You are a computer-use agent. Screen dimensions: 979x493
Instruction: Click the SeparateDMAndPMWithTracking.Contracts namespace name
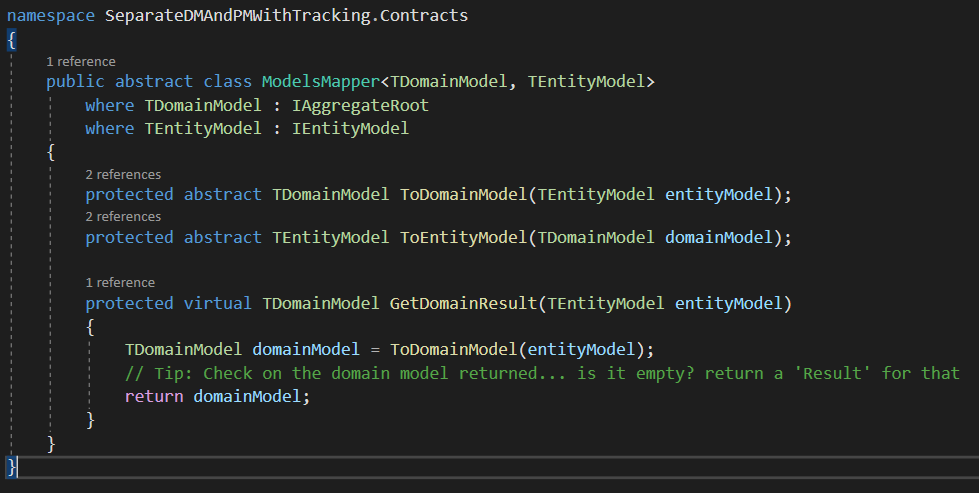(287, 16)
